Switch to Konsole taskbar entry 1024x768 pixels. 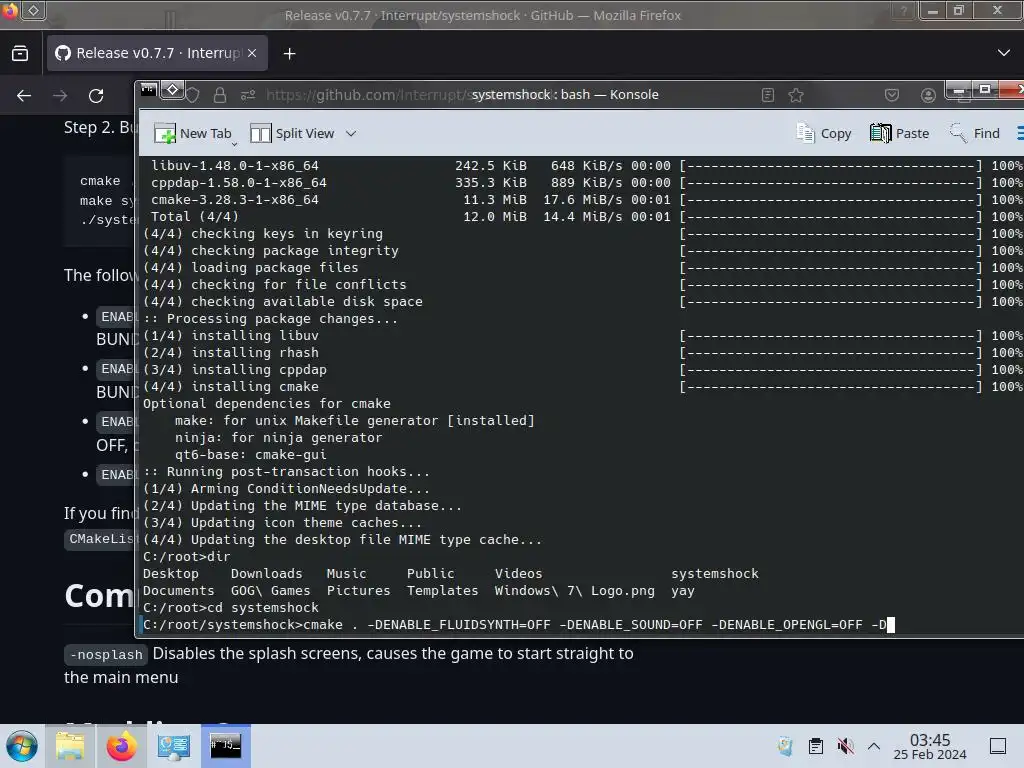click(225, 746)
